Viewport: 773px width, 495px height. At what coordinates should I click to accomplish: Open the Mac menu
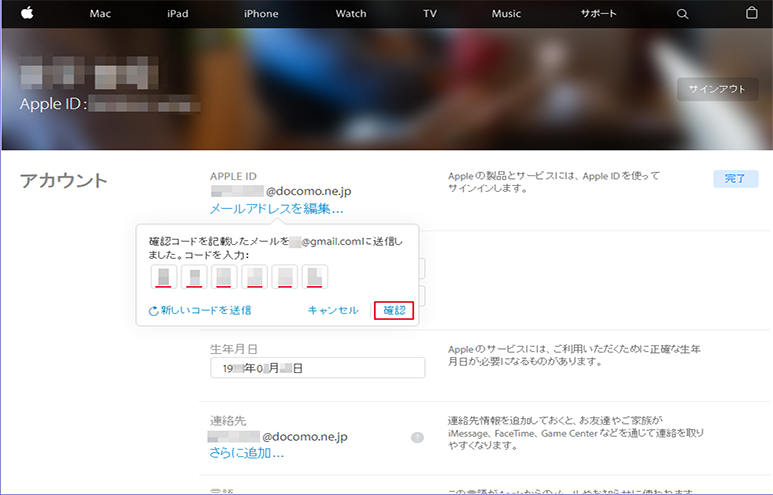point(100,14)
